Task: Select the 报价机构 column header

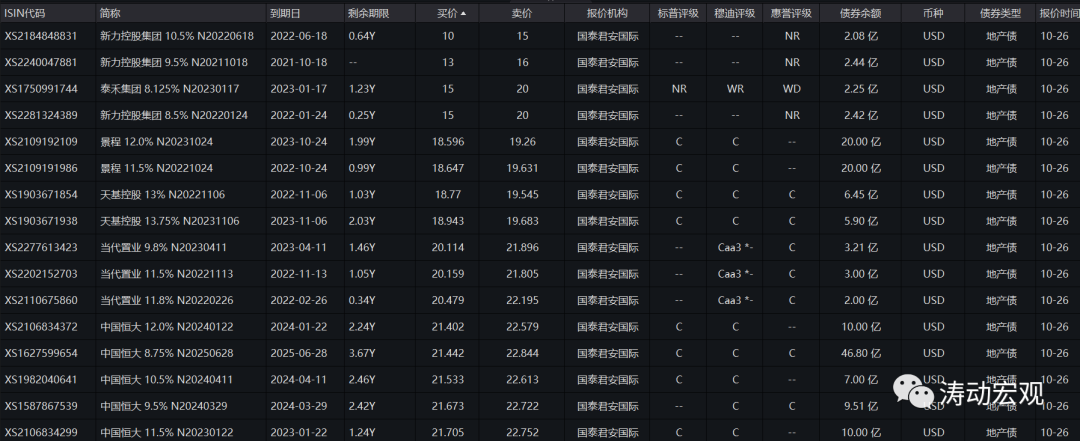Action: coord(609,14)
